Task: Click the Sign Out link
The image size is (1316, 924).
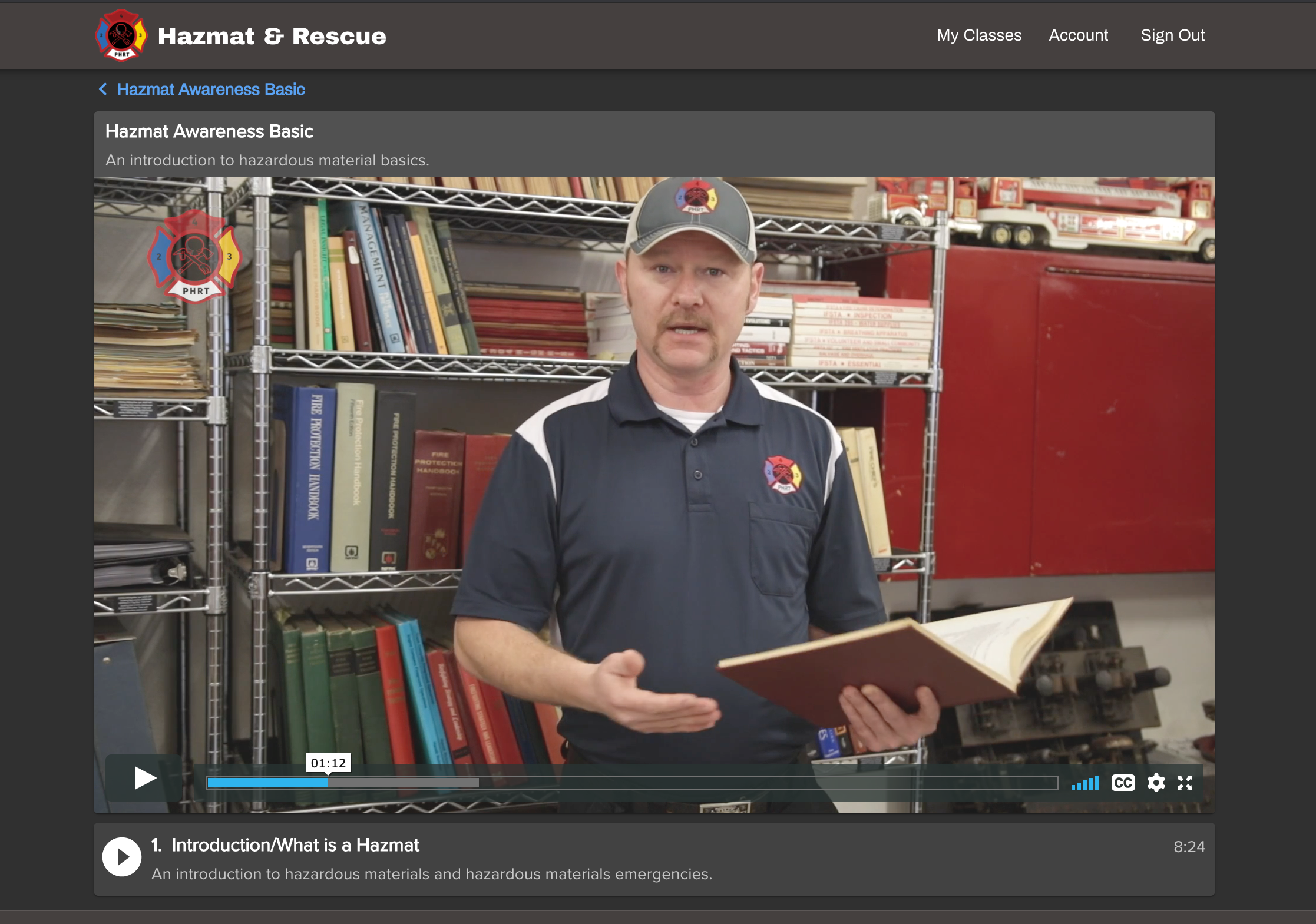Action: (1172, 35)
